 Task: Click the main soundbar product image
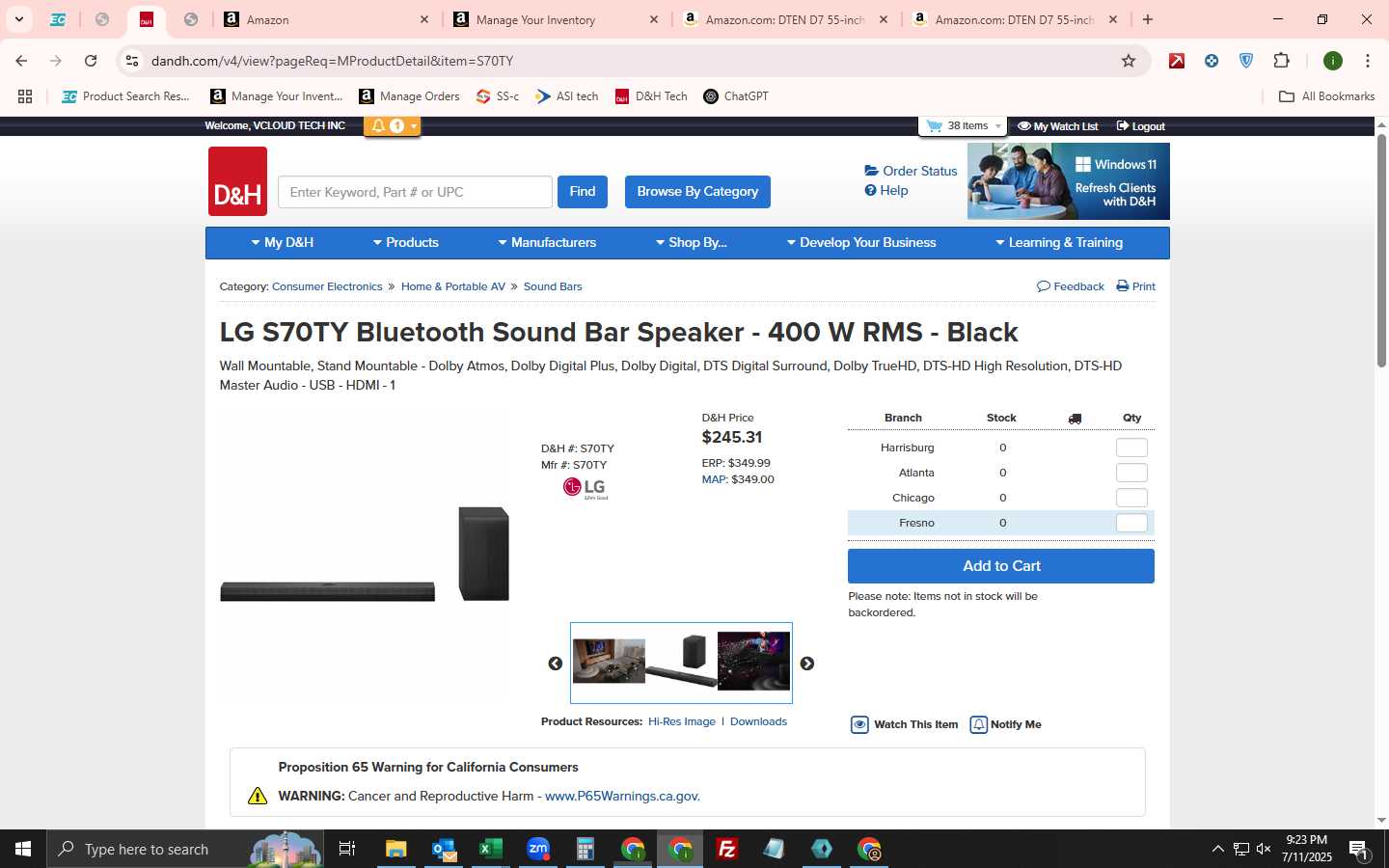click(365, 554)
